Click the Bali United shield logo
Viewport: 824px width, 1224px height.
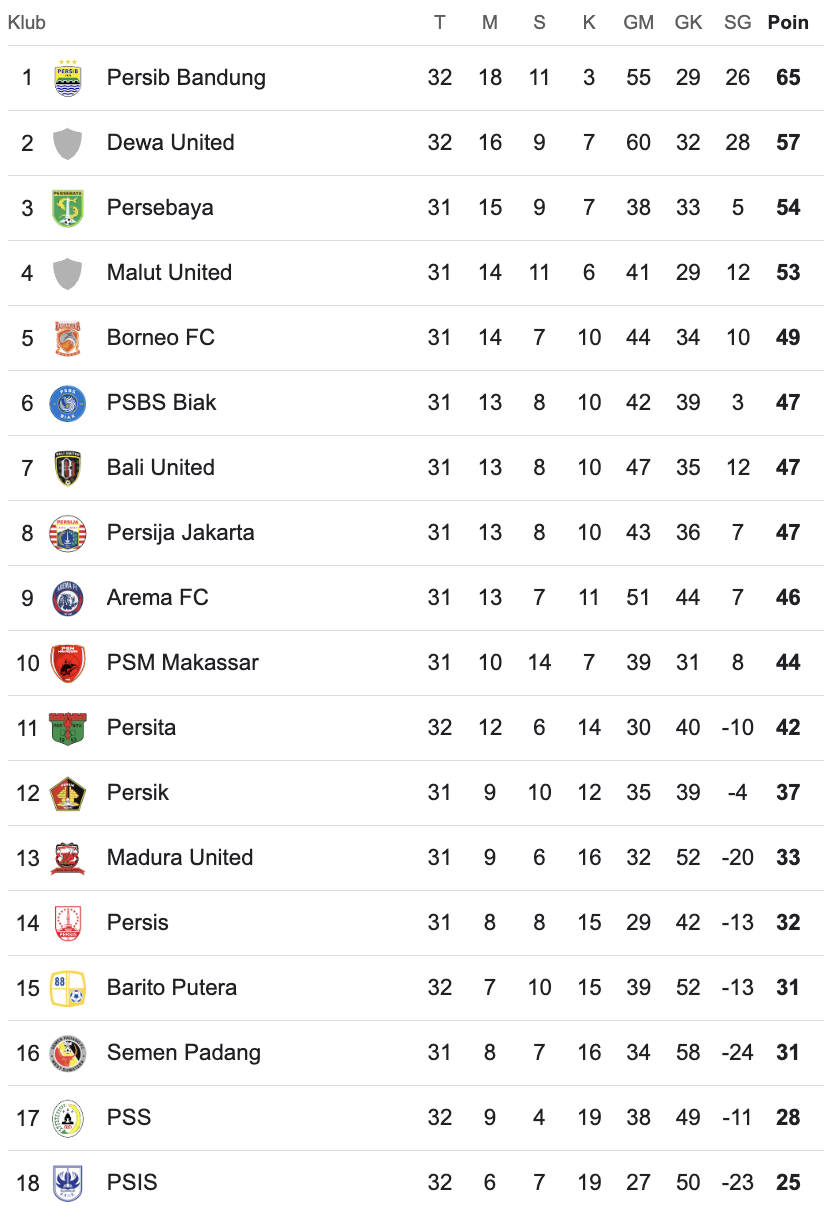tap(67, 468)
